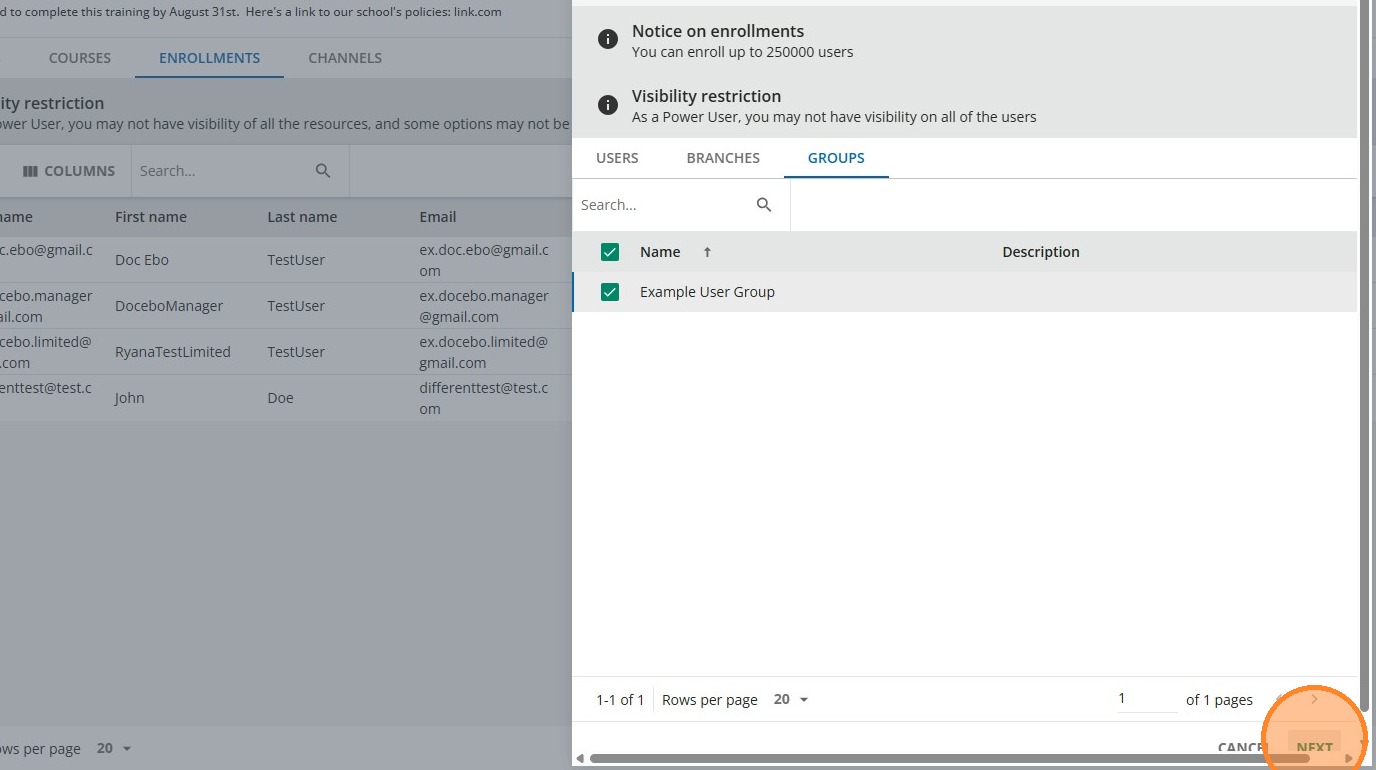Image resolution: width=1376 pixels, height=770 pixels.
Task: Select the Groups tab
Action: [x=836, y=158]
